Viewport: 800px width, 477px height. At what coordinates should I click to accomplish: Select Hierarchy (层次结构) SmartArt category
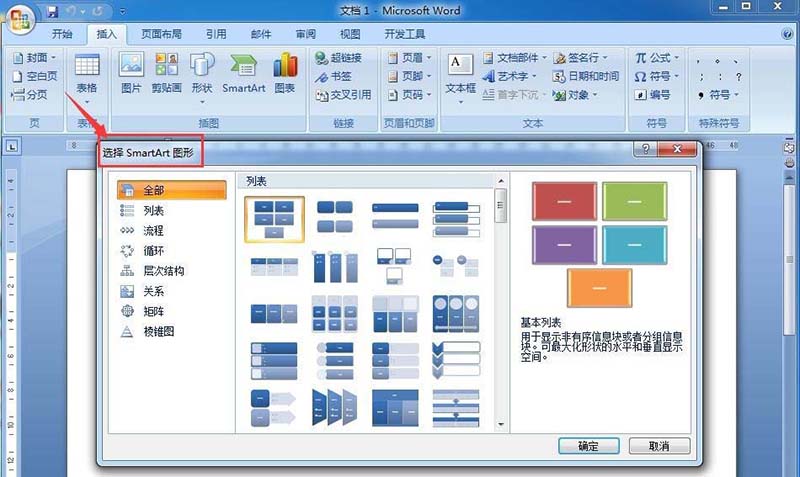[x=171, y=271]
